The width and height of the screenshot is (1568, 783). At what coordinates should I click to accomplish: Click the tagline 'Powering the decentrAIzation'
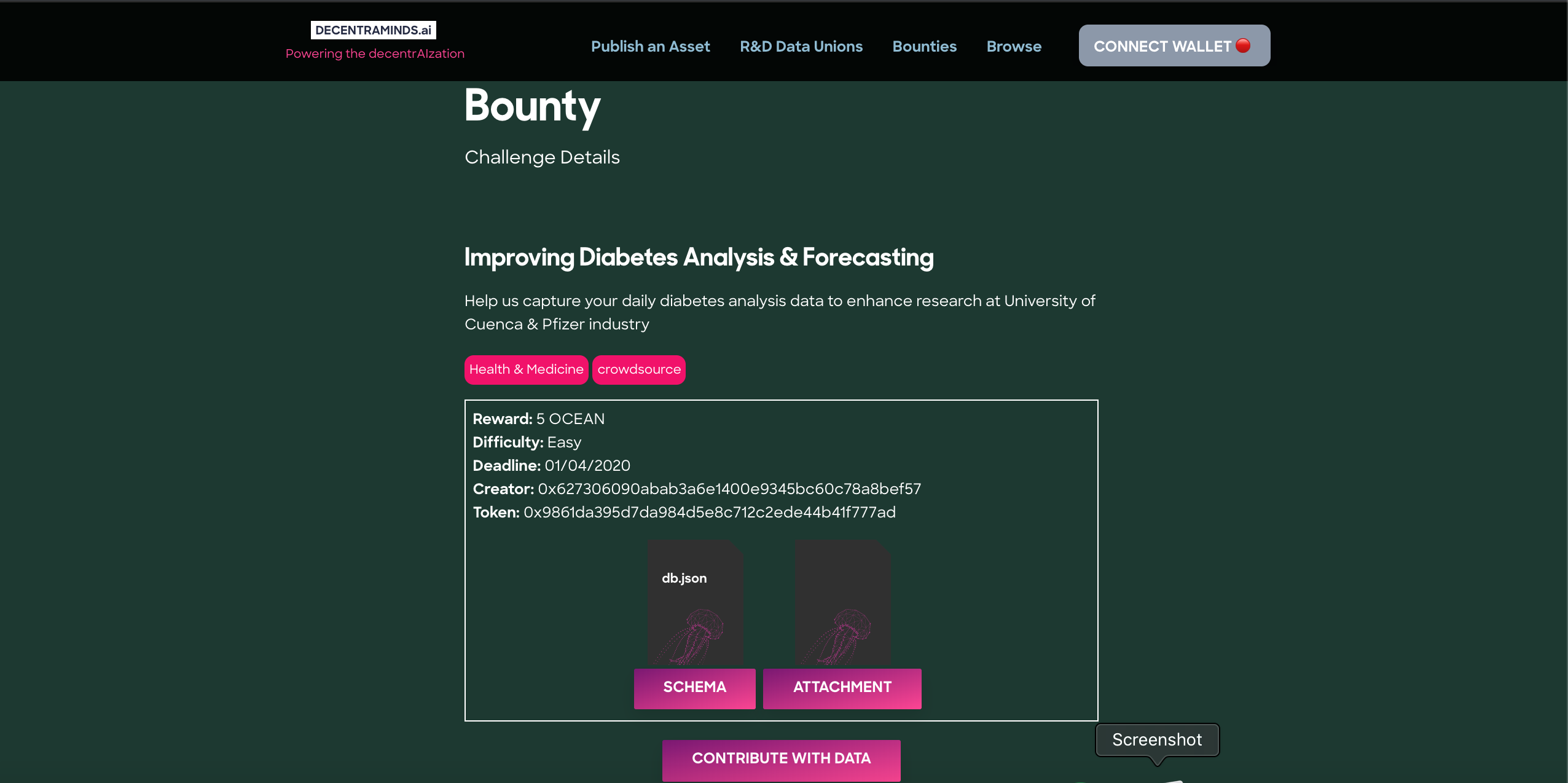point(375,54)
